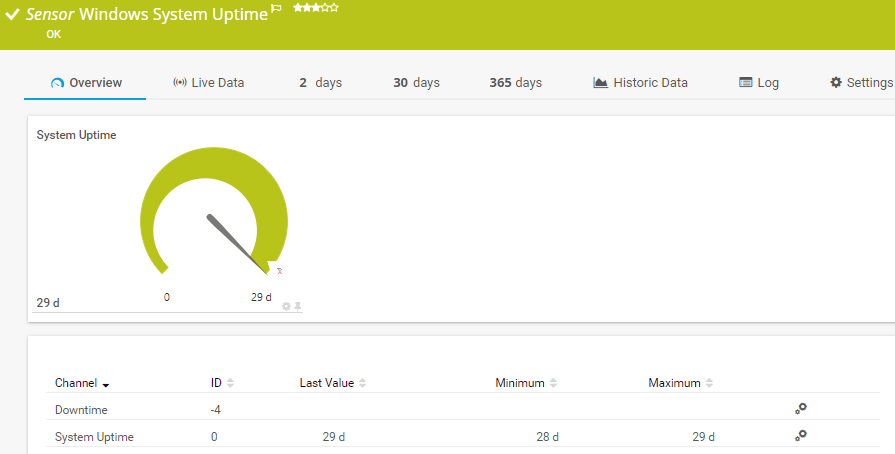Click the flag icon beside the sensor title
The image size is (895, 454).
(x=276, y=9)
